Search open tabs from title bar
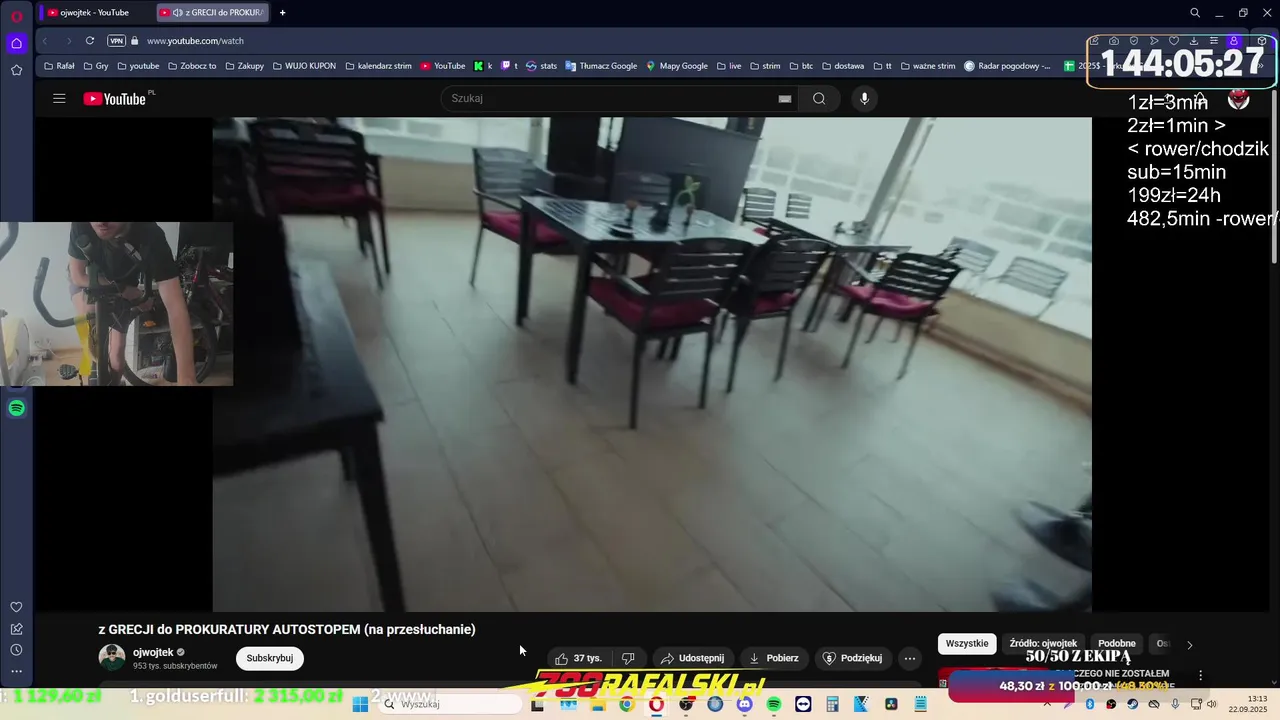 point(1195,13)
